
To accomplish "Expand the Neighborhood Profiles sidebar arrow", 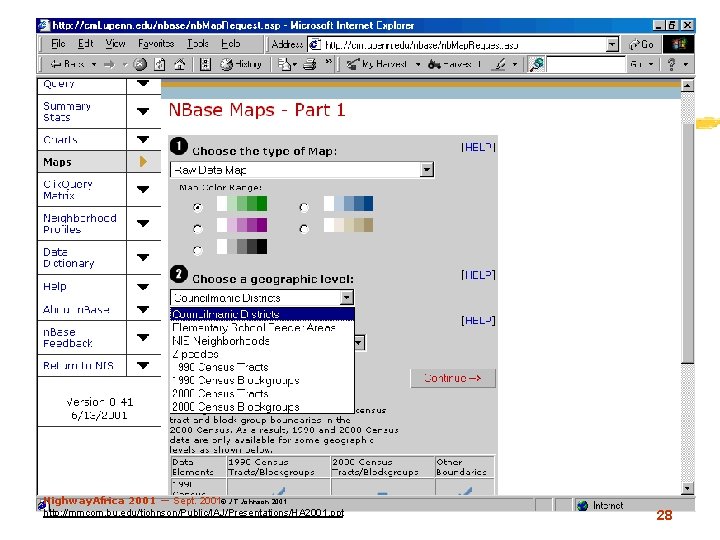I will pyautogui.click(x=143, y=224).
